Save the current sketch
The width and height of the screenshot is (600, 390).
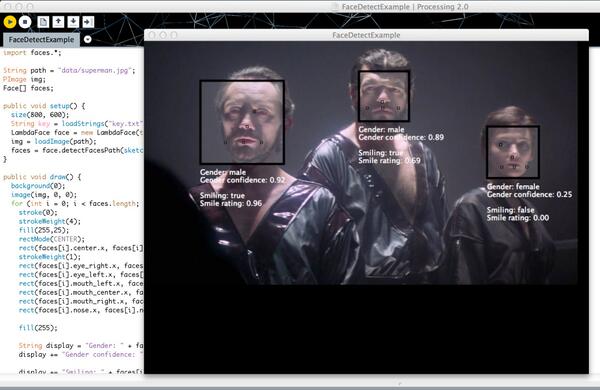73,22
